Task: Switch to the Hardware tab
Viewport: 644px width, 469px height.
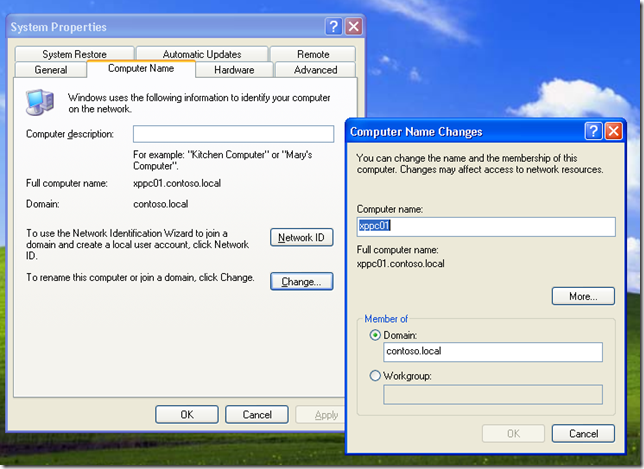Action: [234, 70]
